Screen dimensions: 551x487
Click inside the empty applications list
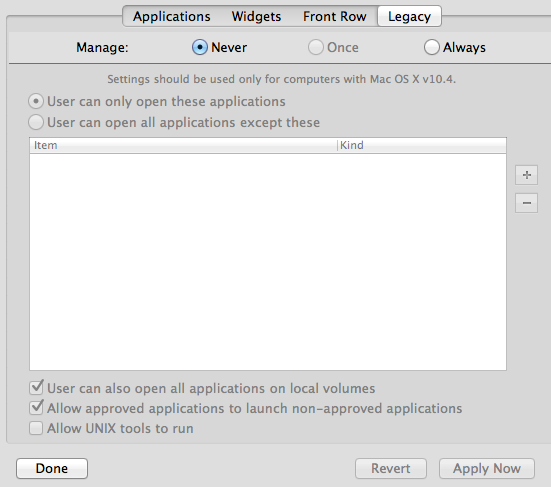(268, 262)
